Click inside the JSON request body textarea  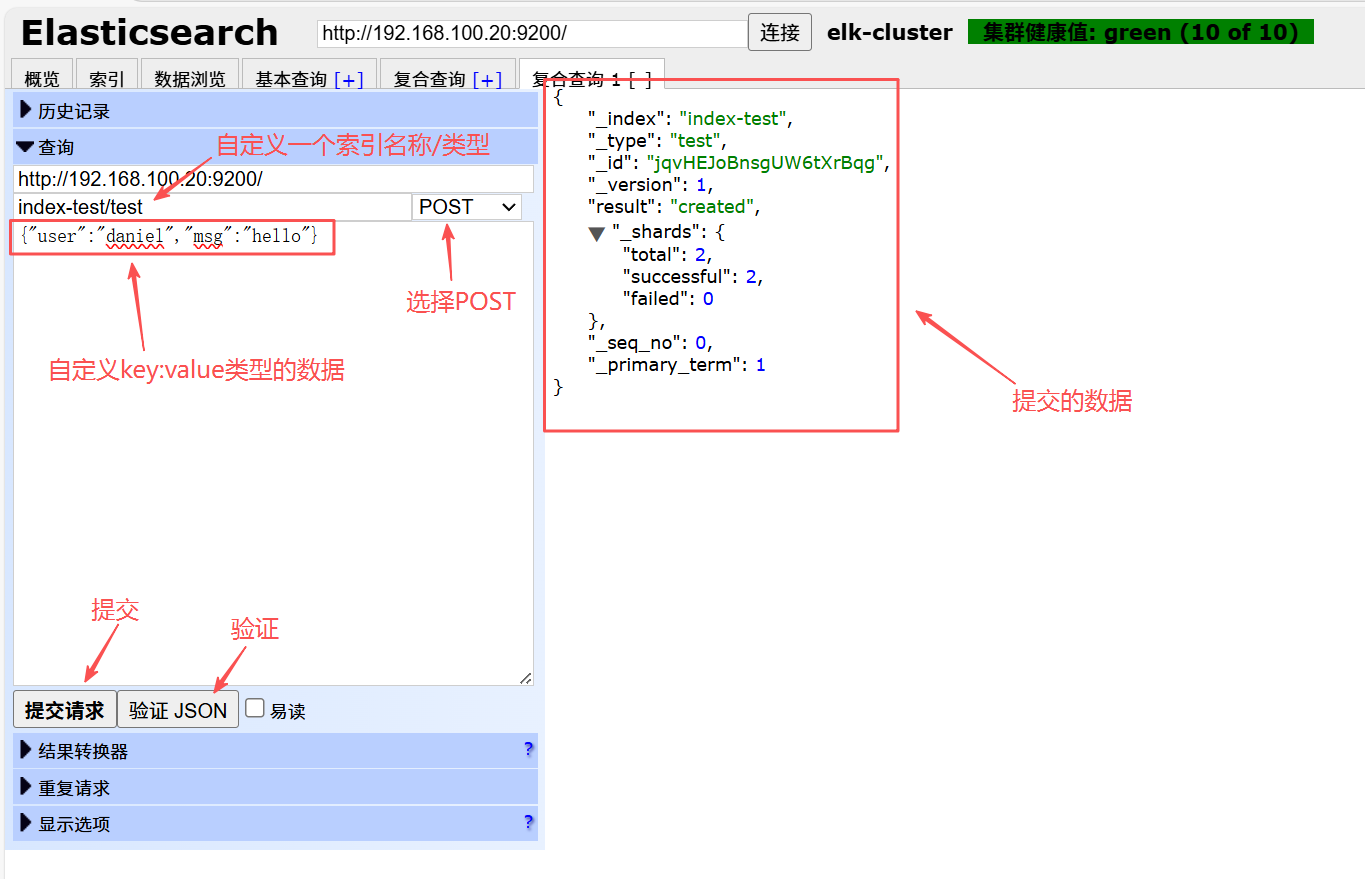(273, 453)
